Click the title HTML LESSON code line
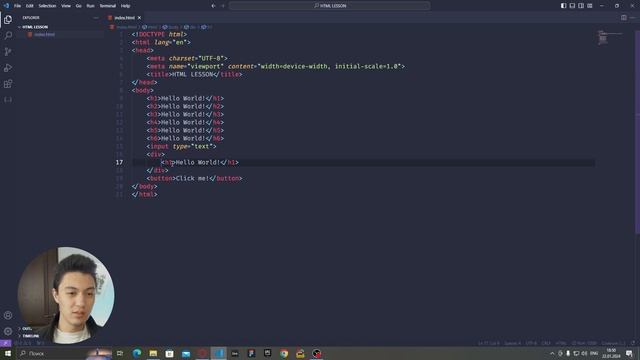The height and width of the screenshot is (360, 640). tap(194, 74)
